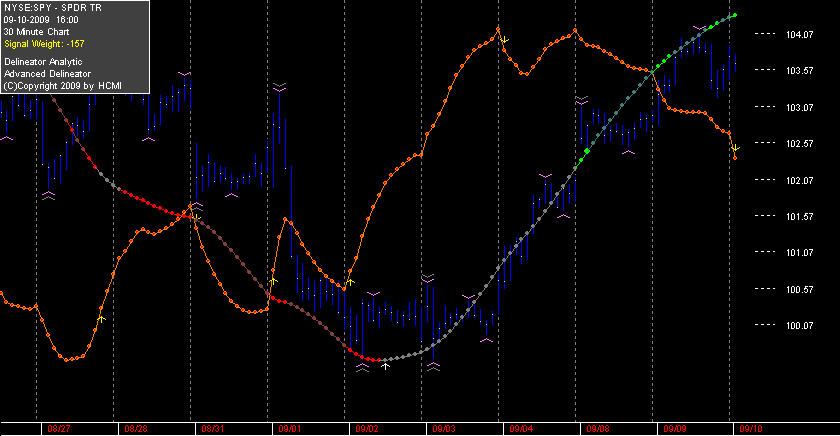Click yellow down arrow at orange line's 09/04 peak
This screenshot has height=436, width=840.
504,40
